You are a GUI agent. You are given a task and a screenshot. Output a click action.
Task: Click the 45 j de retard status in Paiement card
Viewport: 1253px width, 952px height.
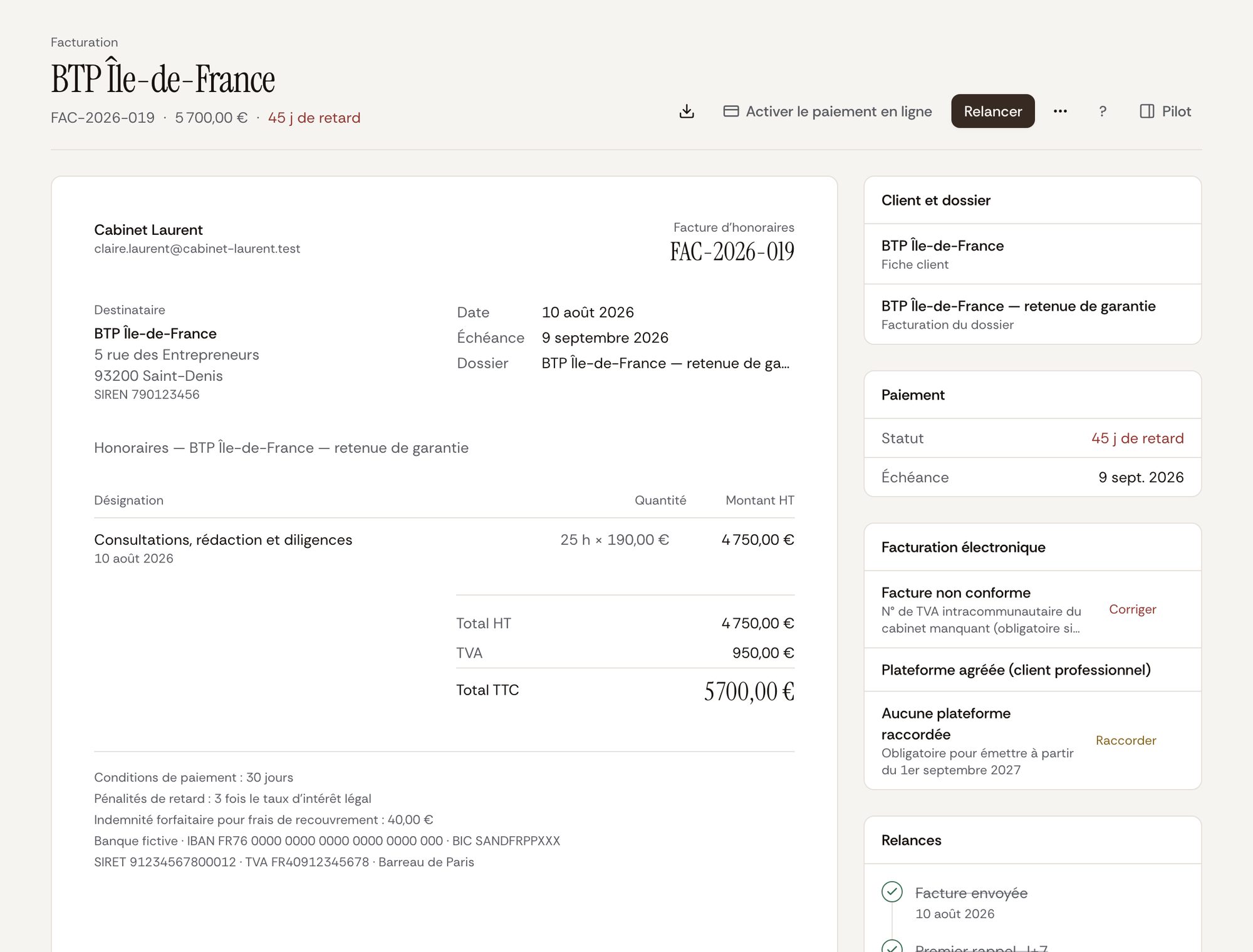click(1137, 438)
